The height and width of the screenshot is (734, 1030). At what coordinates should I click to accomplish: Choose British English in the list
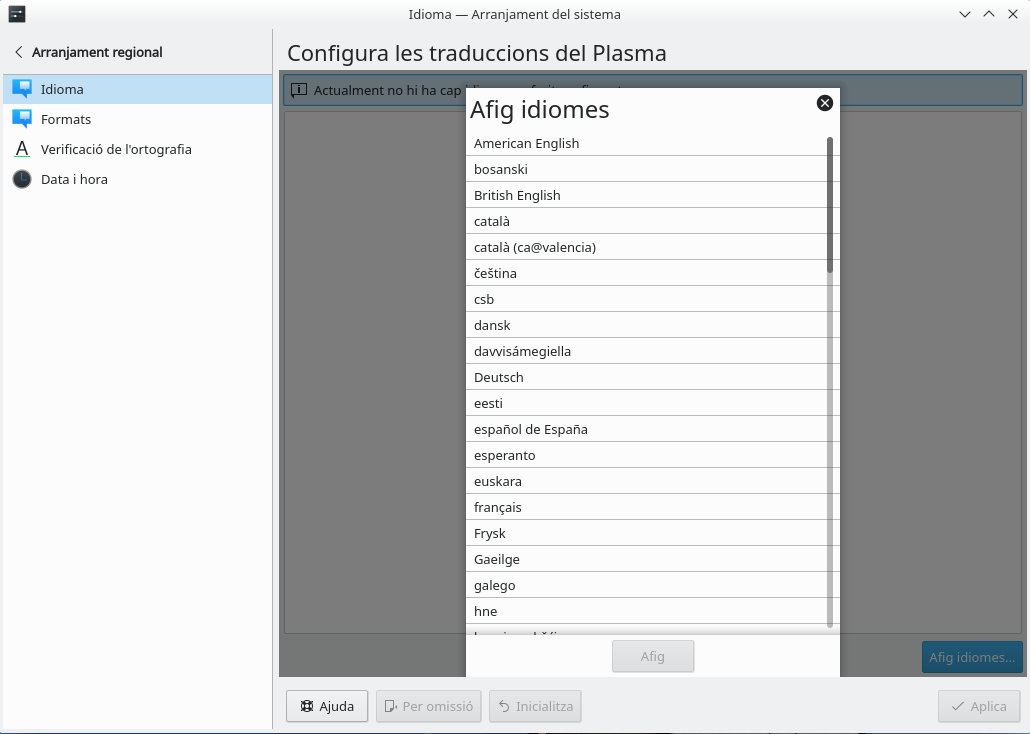[517, 195]
